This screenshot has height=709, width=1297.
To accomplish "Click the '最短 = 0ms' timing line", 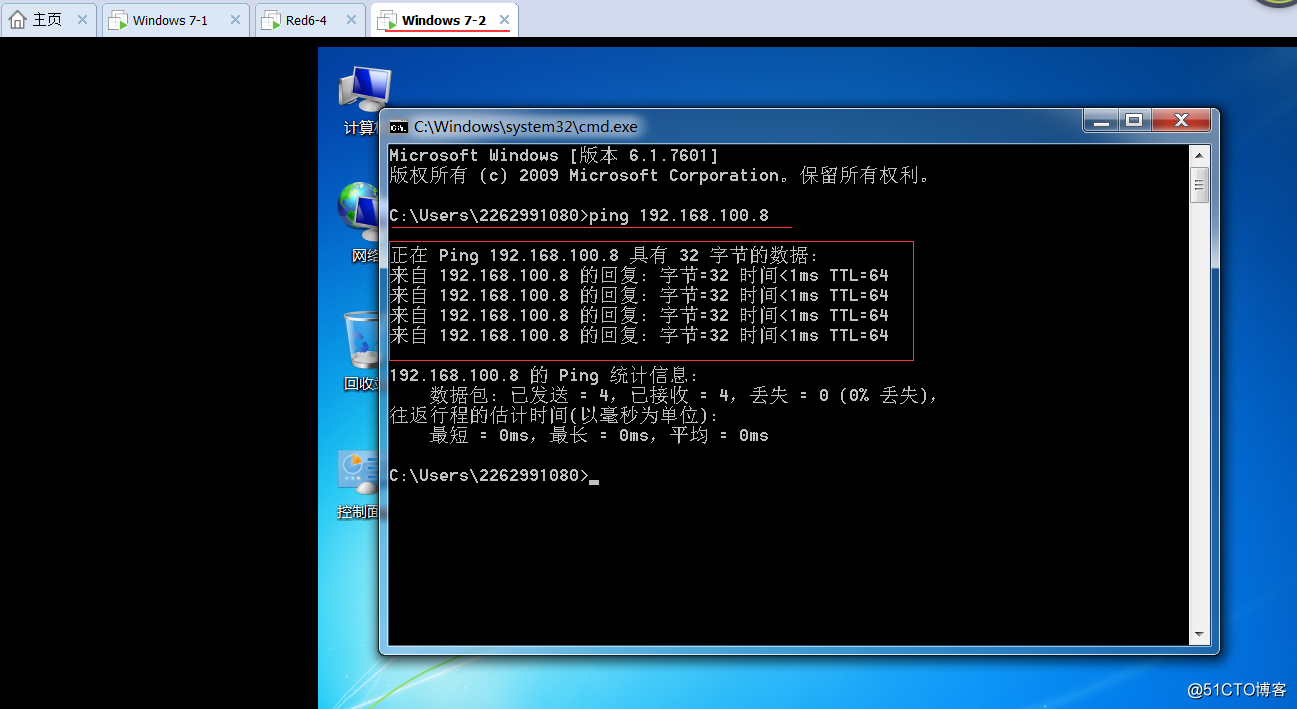I will tap(599, 436).
